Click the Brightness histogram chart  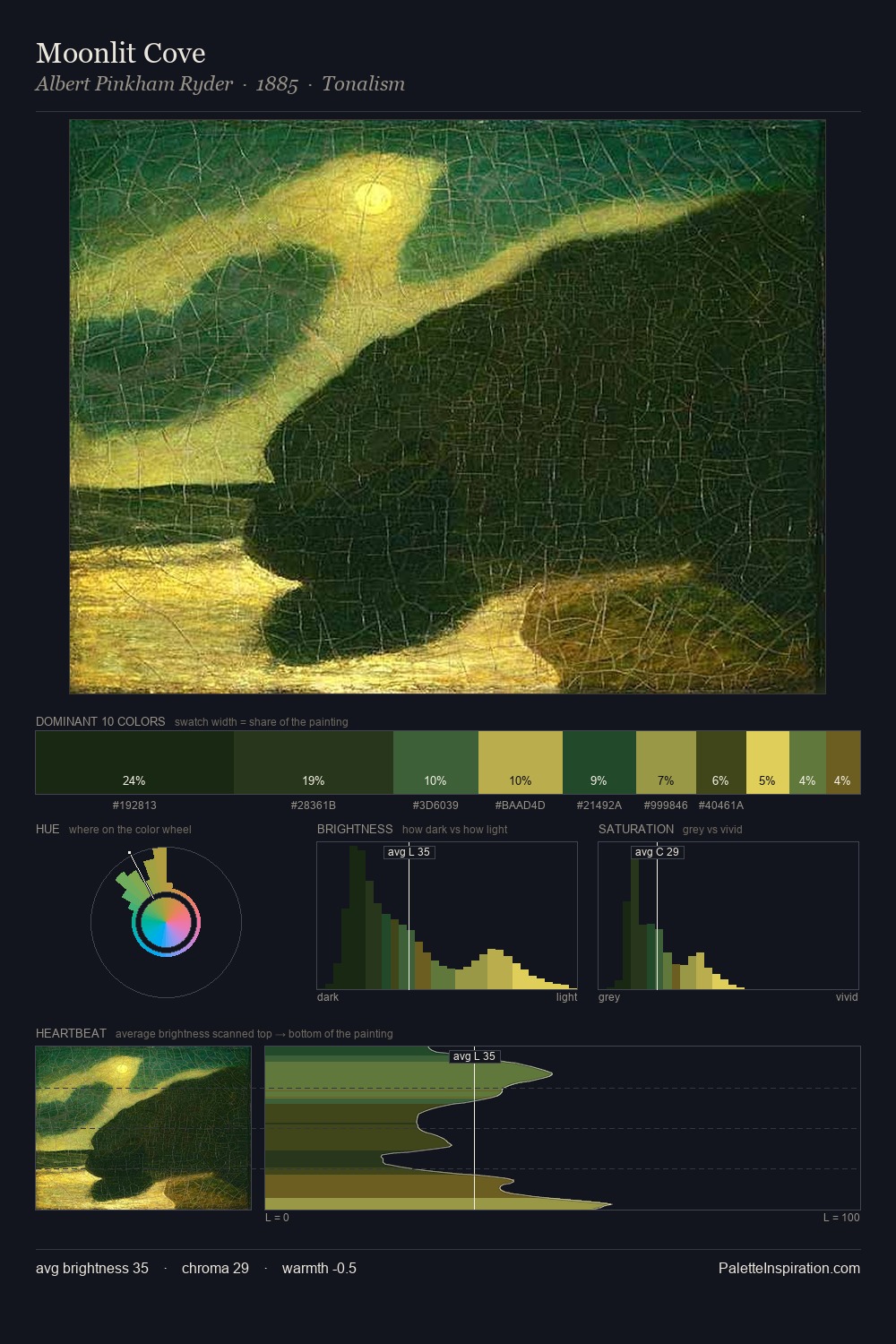click(x=447, y=916)
